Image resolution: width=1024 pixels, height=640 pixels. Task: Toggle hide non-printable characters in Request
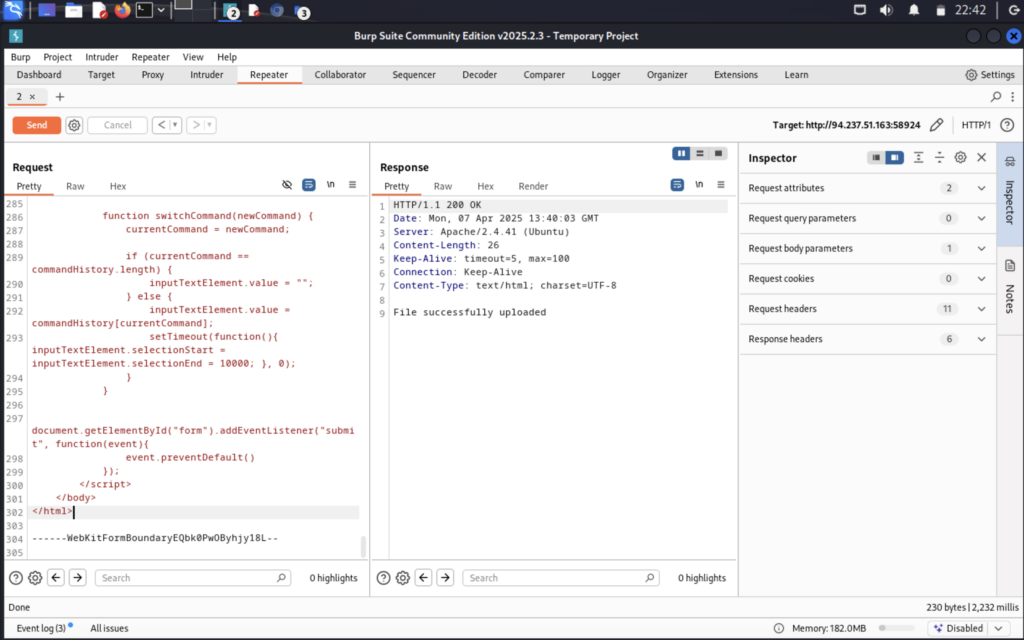[287, 185]
